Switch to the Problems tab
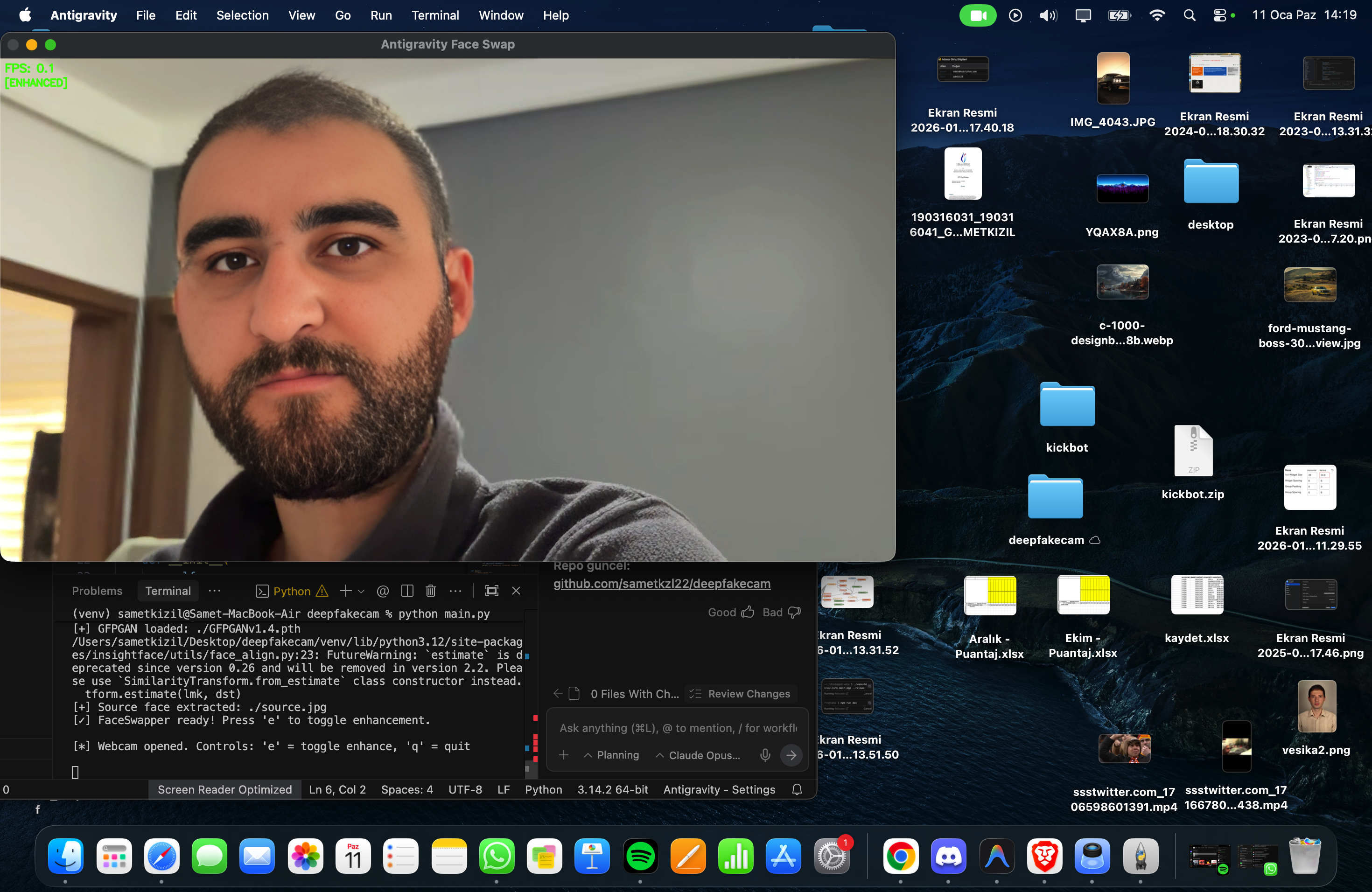This screenshot has width=1372, height=892. (x=97, y=591)
